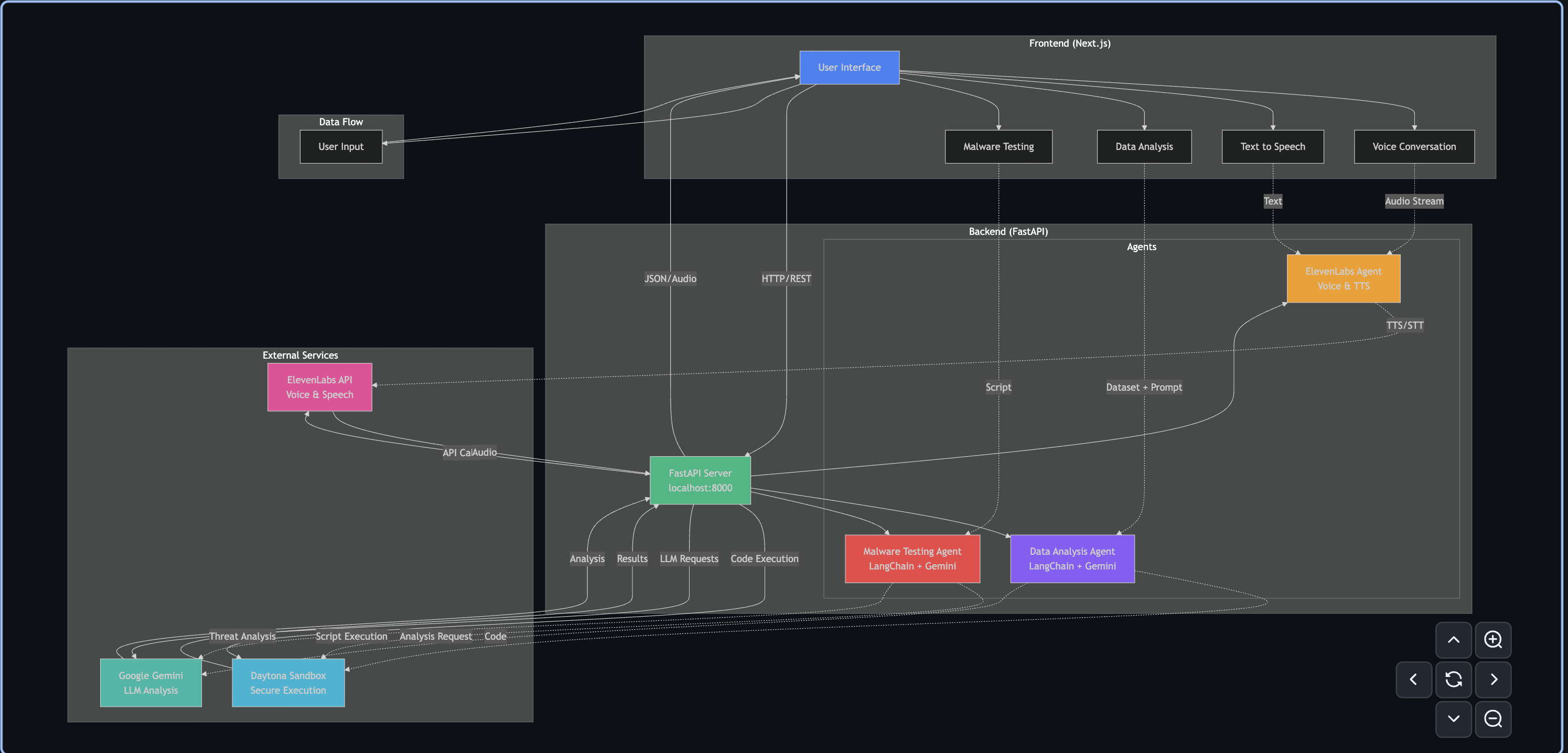Image resolution: width=1568 pixels, height=753 pixels.
Task: Select the Text to Speech node
Action: coord(1272,147)
